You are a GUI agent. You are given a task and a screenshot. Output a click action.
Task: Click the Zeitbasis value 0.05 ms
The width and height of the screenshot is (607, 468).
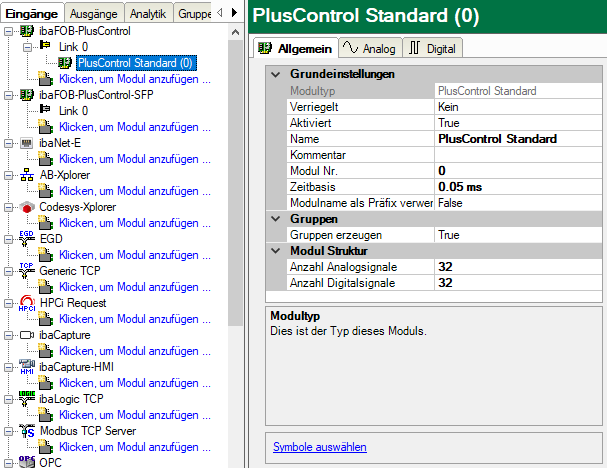click(518, 187)
